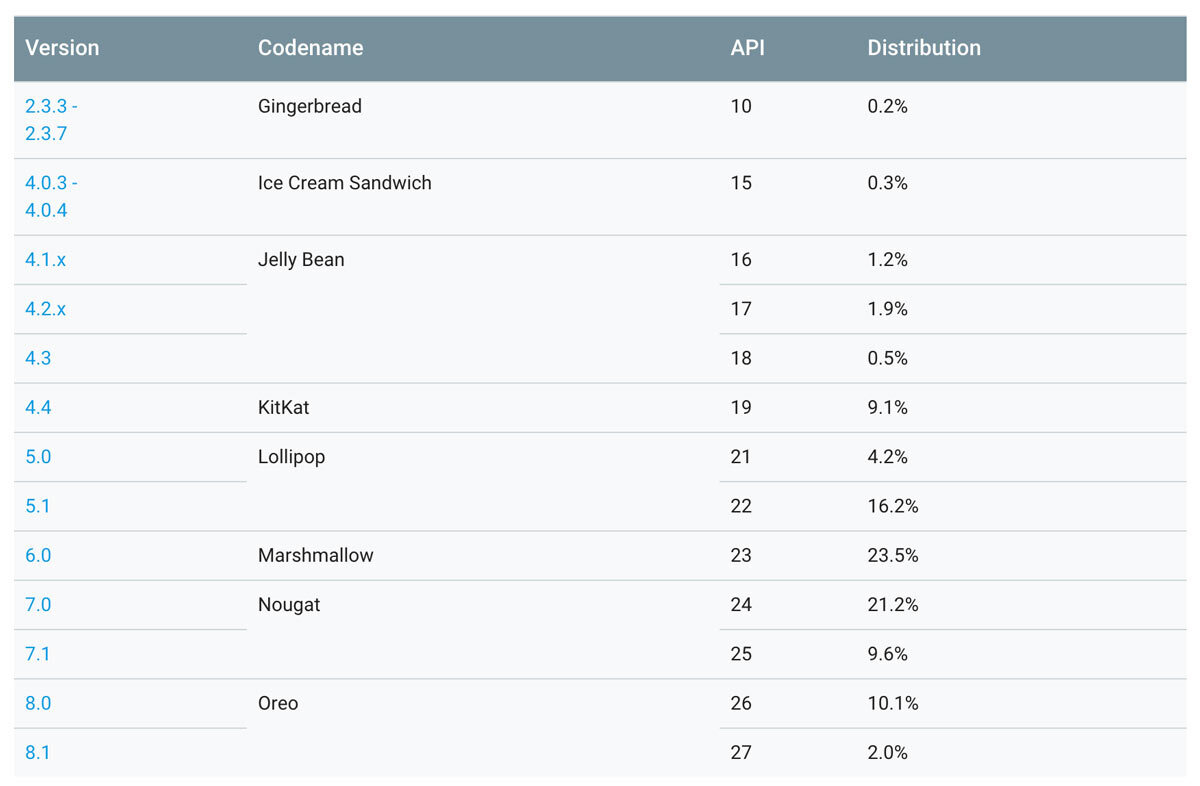Screen dimensions: 1200x786
Task: Click the 4.1.x version link
Action: click(x=46, y=260)
